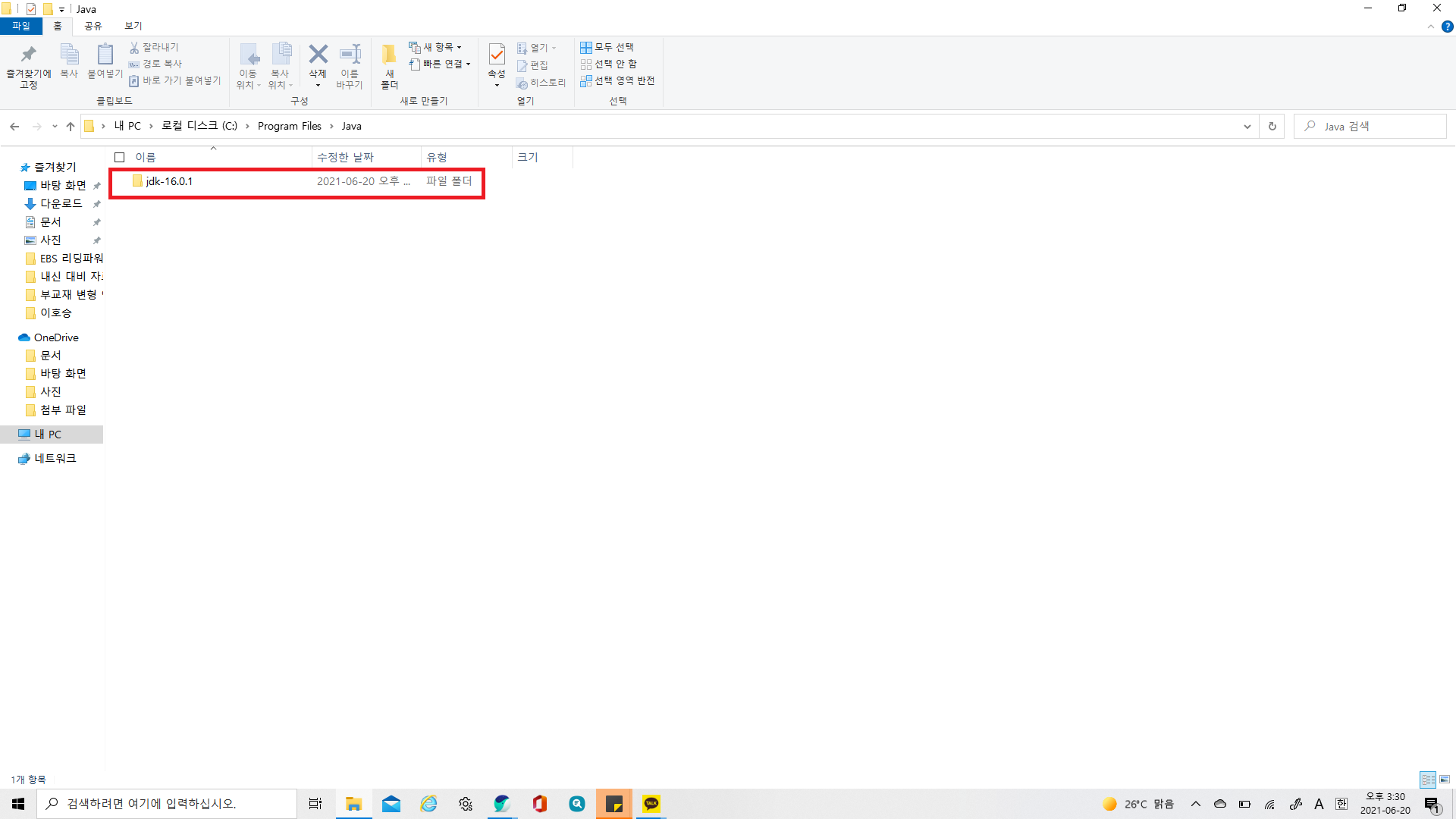Click the Refresh button beside the address bar

click(x=1272, y=127)
